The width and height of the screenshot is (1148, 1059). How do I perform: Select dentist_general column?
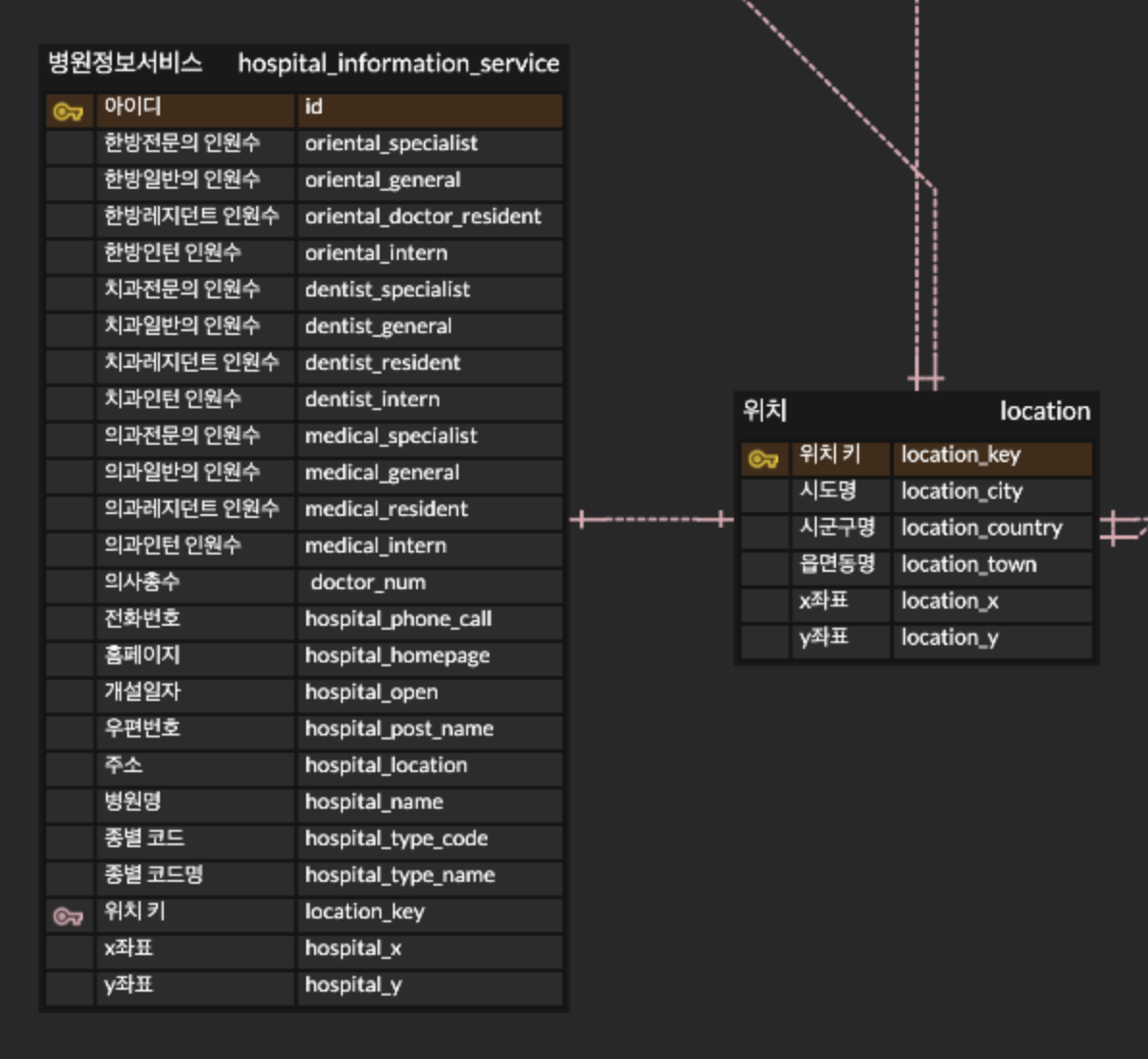coord(430,330)
